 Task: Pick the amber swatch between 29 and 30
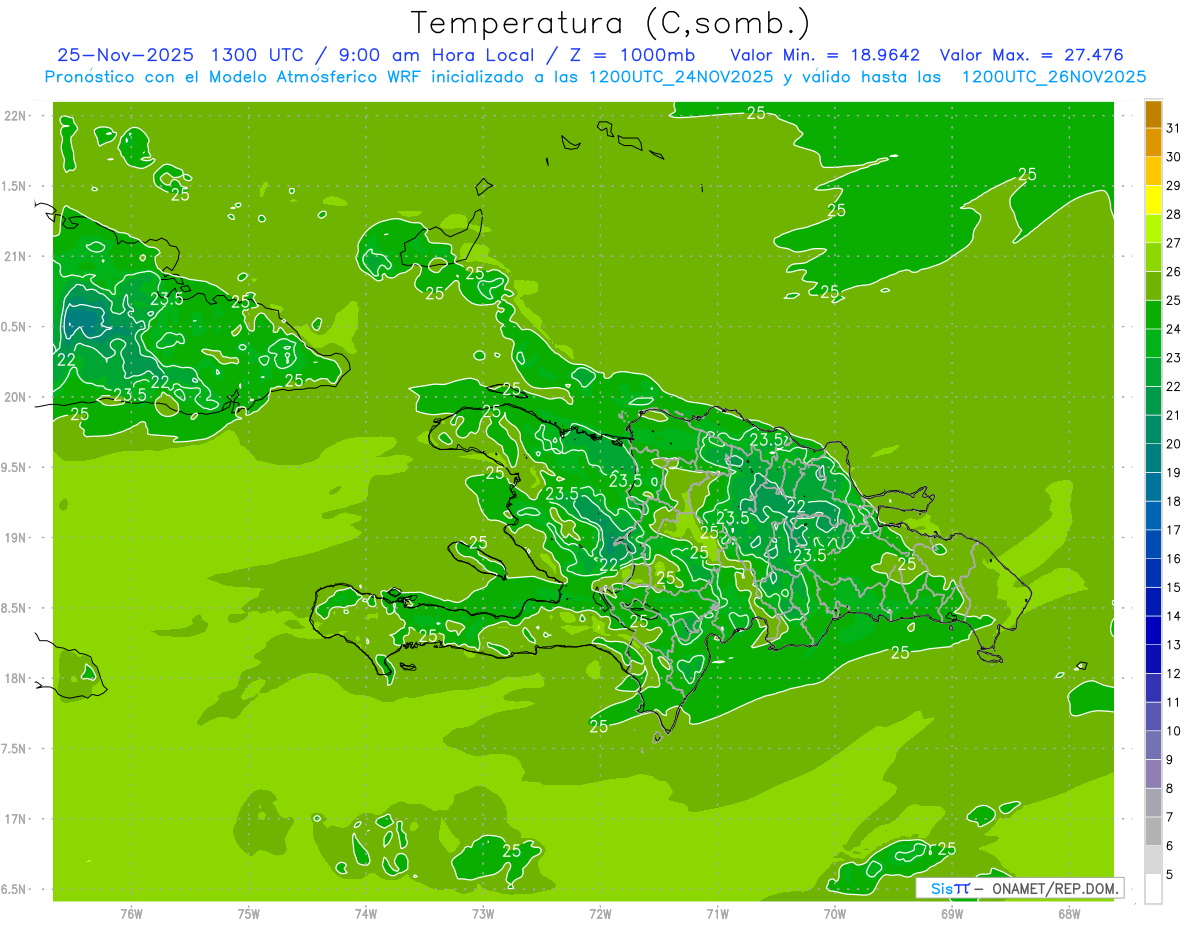click(1153, 171)
